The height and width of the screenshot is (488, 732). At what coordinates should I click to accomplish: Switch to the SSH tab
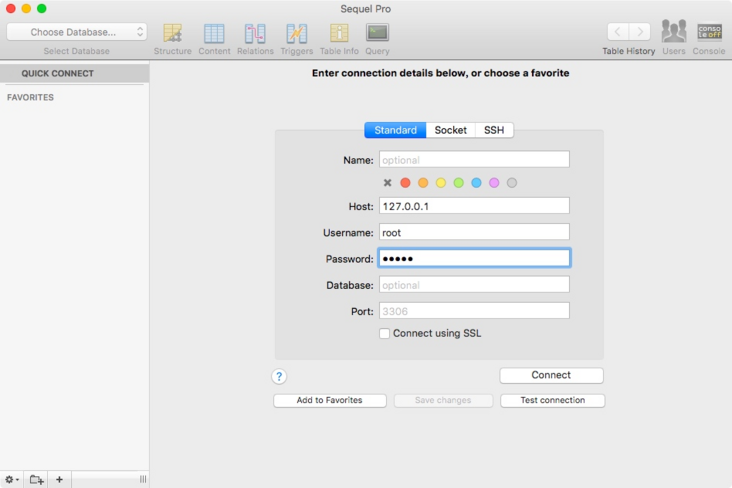click(x=494, y=130)
